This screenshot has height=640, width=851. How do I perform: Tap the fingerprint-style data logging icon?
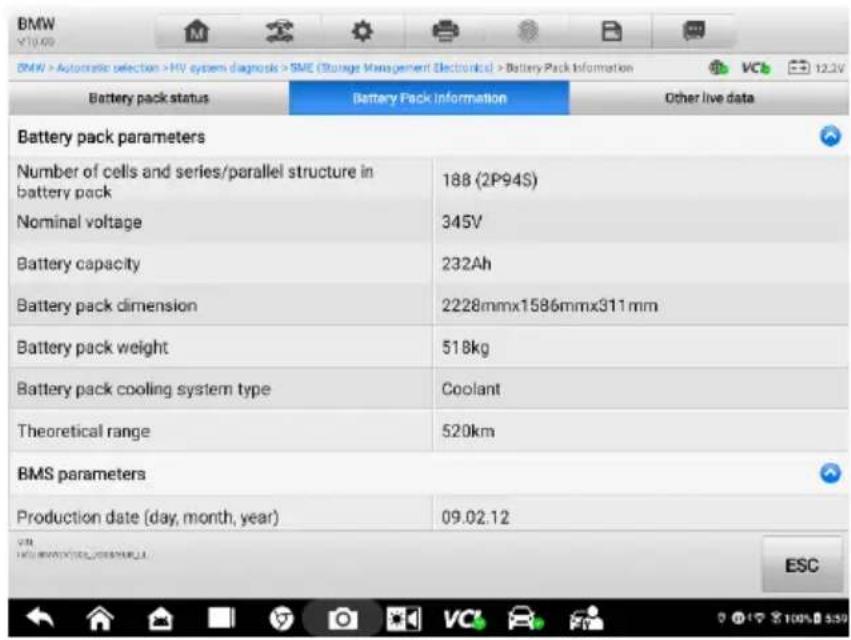[x=528, y=31]
